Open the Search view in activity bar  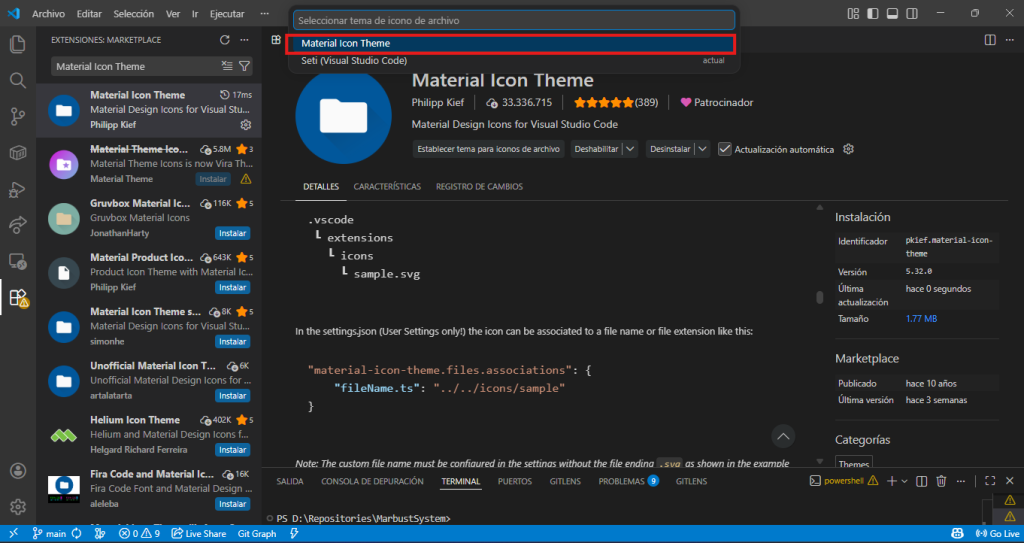[18, 80]
